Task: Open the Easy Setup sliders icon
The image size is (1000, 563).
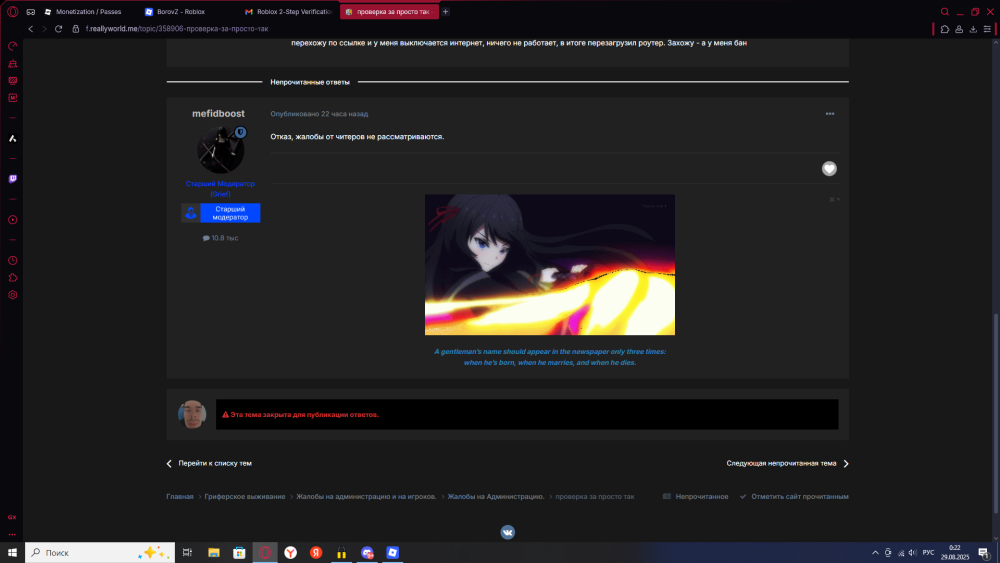Action: coord(987,29)
